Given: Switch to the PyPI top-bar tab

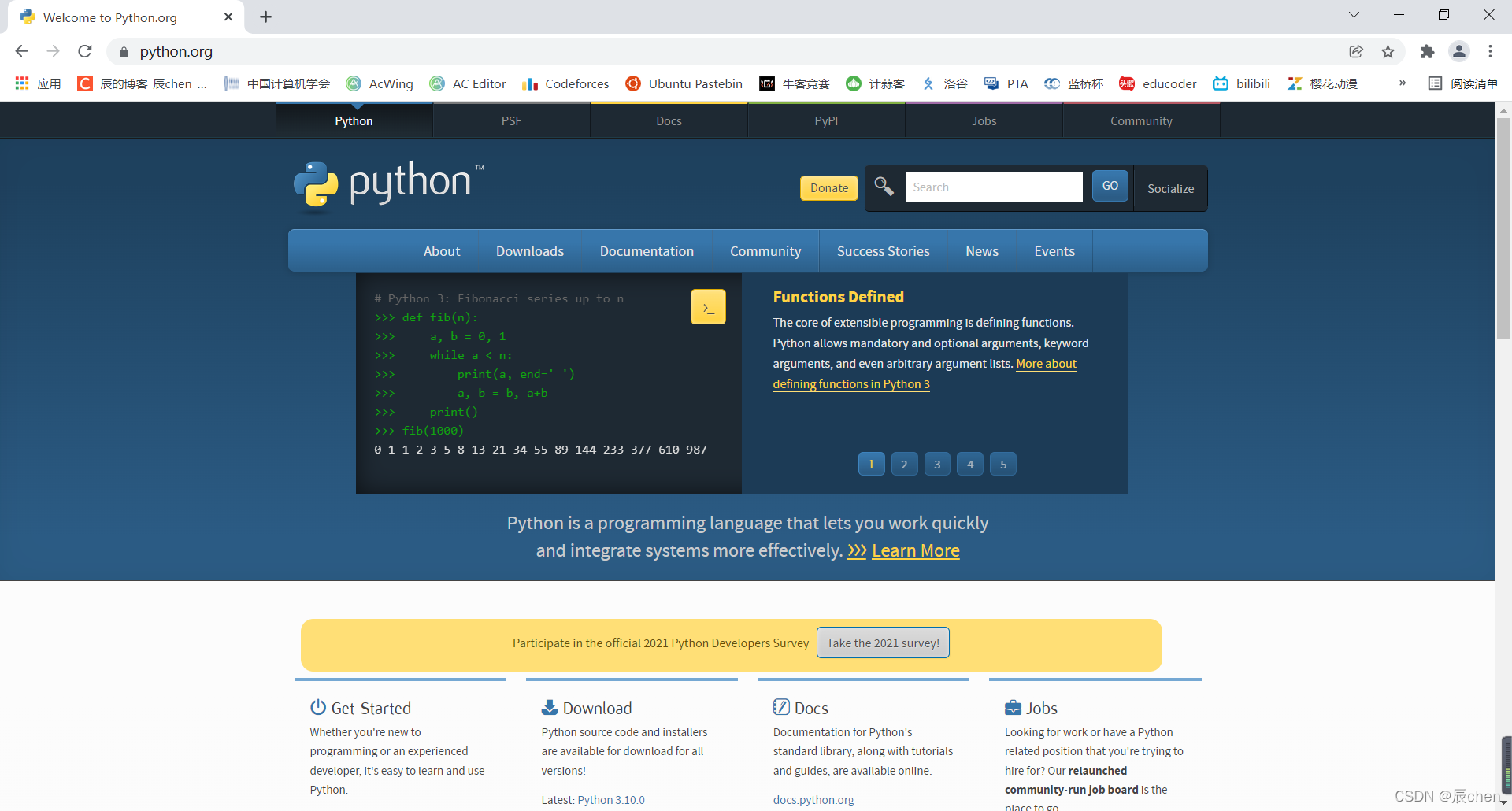Looking at the screenshot, I should [827, 120].
